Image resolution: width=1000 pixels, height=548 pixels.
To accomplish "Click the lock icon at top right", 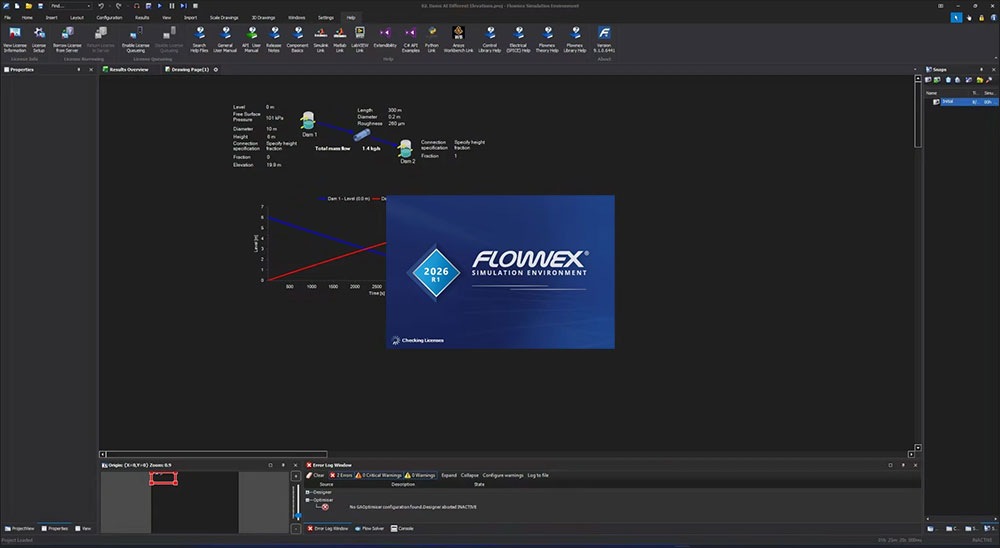I will click(x=981, y=18).
